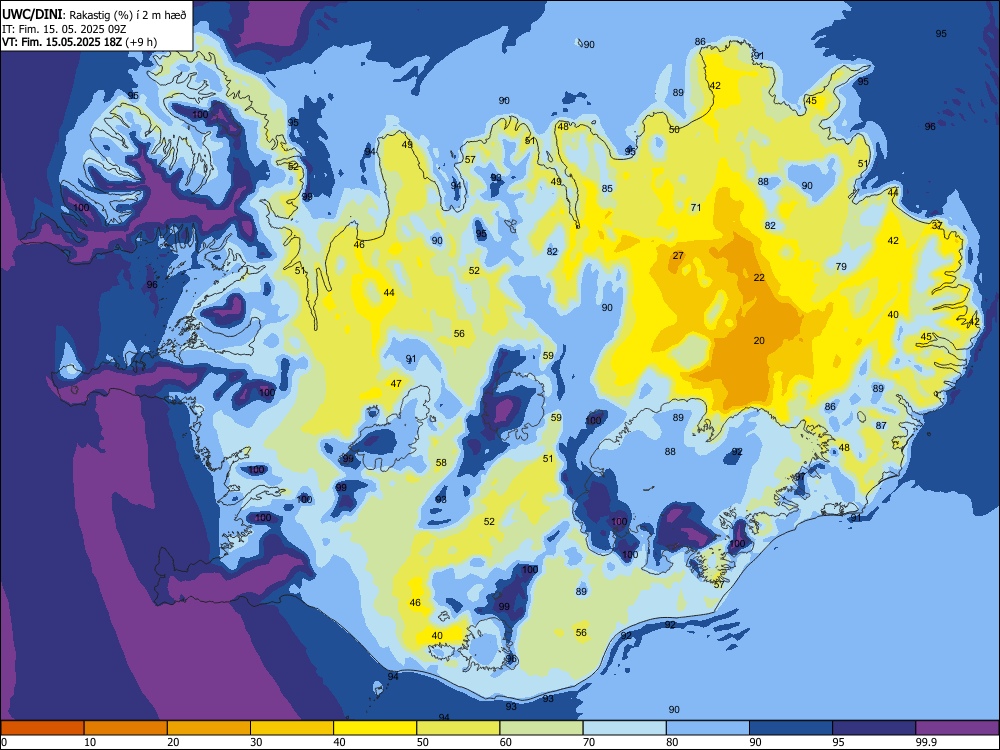Select the map value '87'
The width and height of the screenshot is (1000, 750).
point(881,425)
